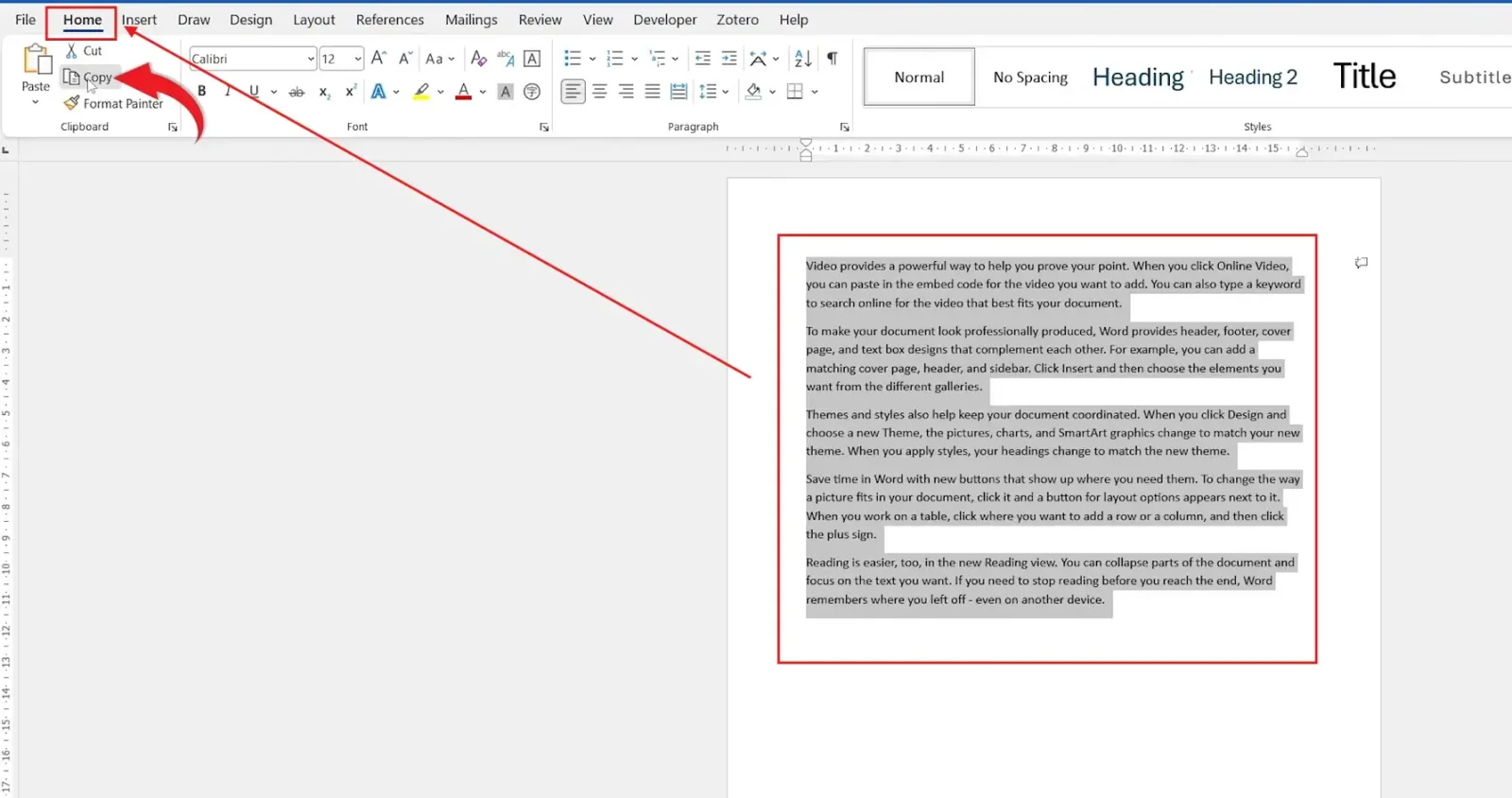Screen dimensions: 1512x798
Task: Toggle strikethrough formatting
Action: click(297, 92)
